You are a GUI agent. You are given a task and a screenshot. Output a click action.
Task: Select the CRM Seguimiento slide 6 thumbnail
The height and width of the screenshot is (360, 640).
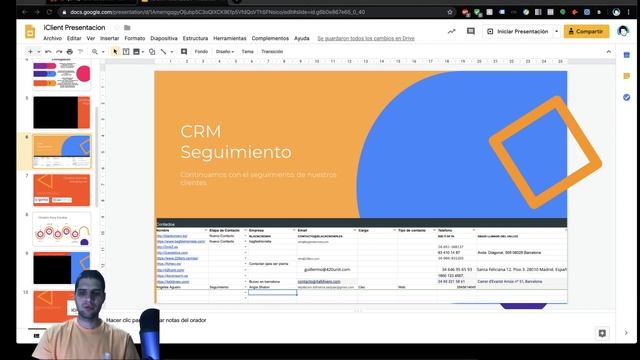pyautogui.click(x=62, y=151)
